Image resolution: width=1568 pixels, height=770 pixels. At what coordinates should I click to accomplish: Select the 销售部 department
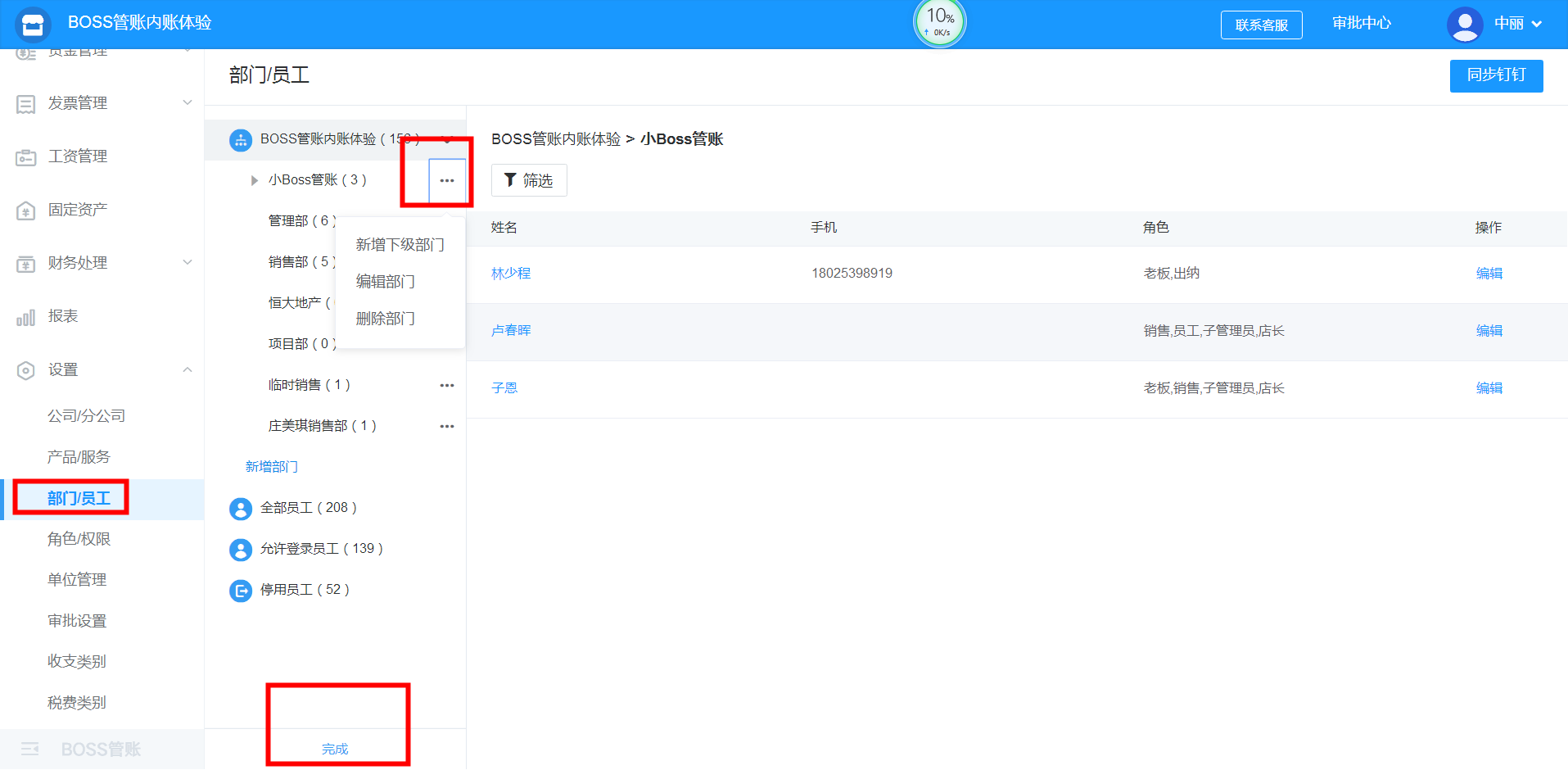pos(301,262)
